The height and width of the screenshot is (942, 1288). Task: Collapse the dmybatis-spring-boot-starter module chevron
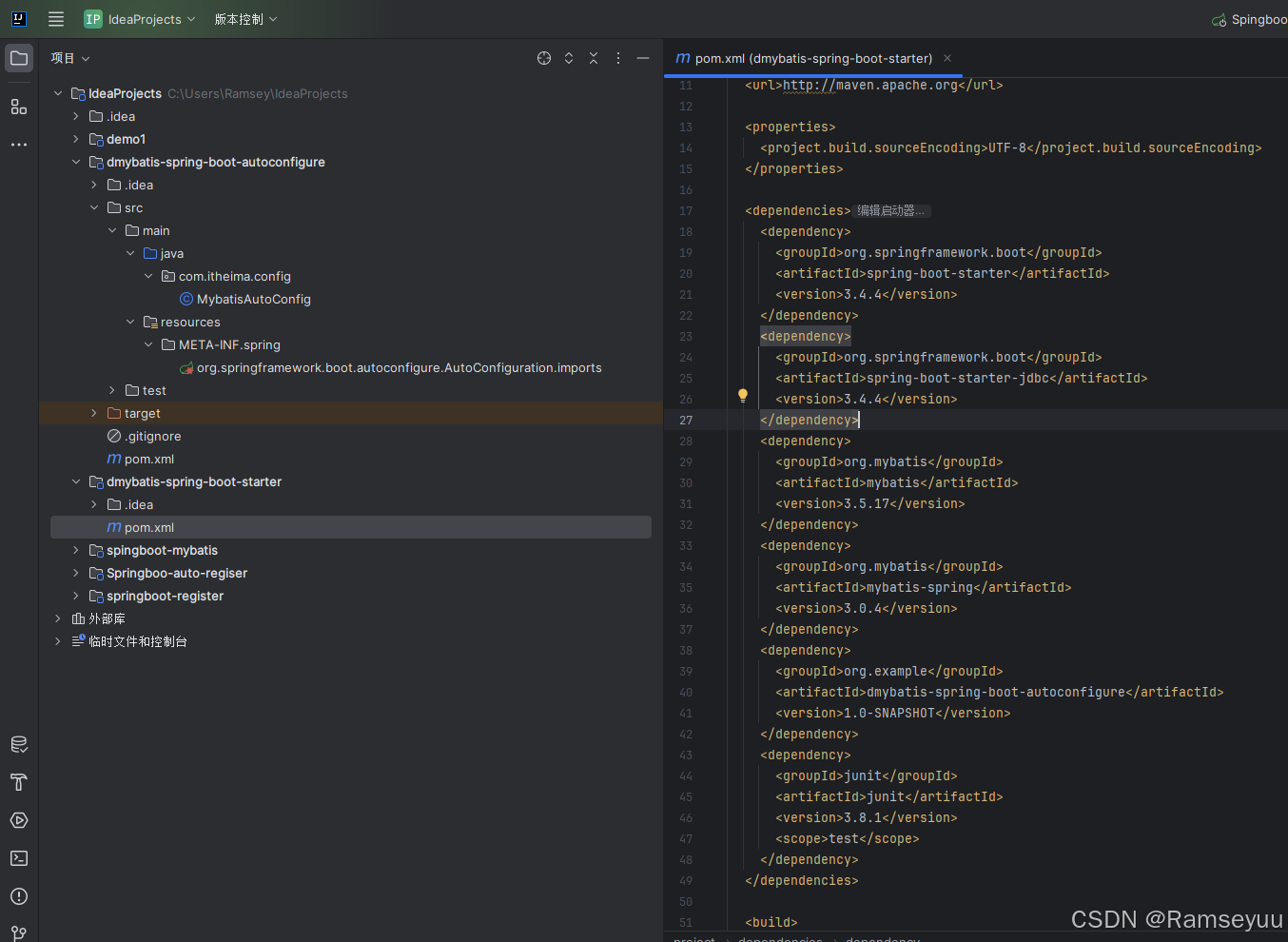[x=76, y=481]
